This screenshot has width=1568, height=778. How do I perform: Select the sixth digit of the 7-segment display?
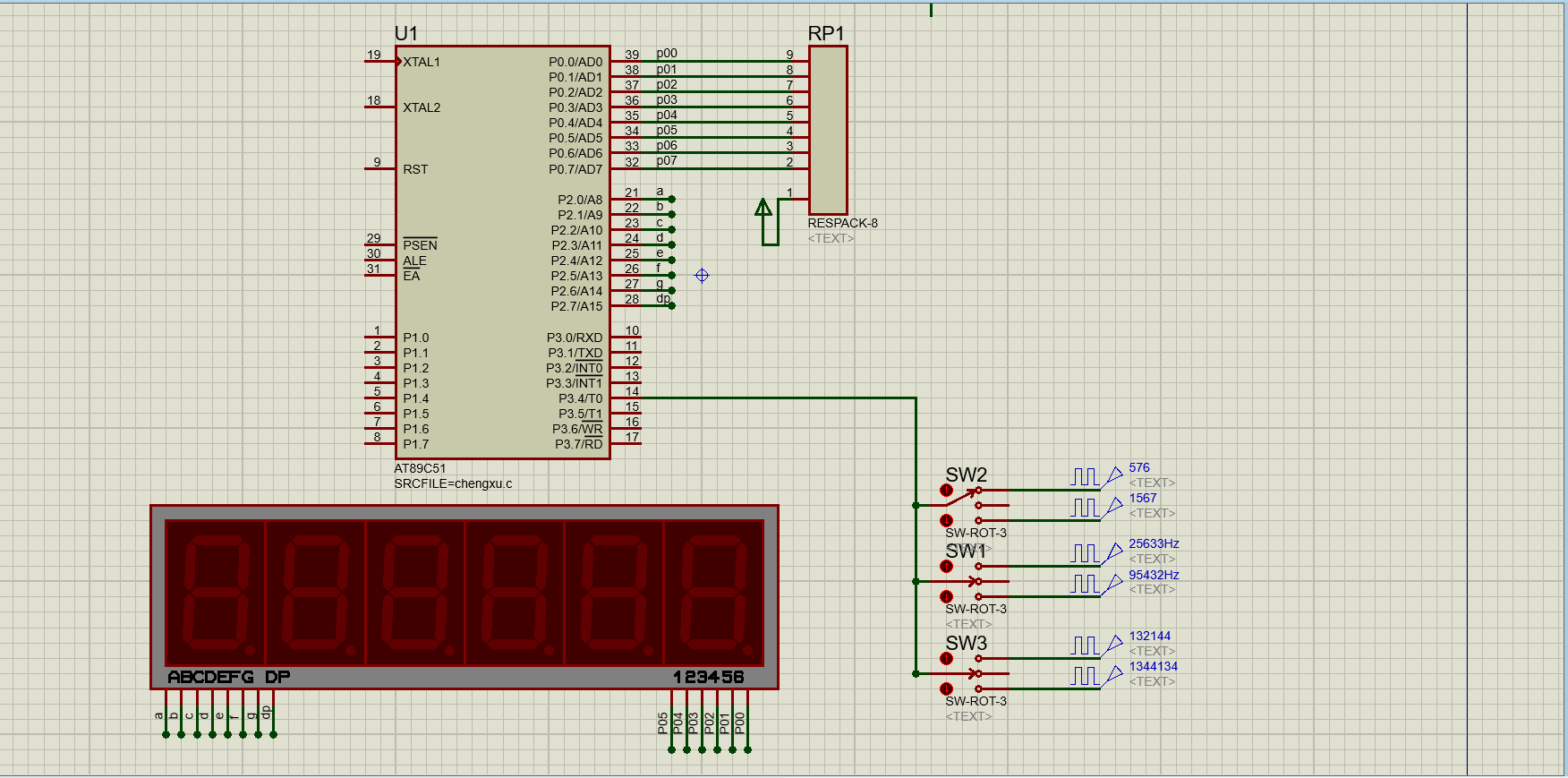click(x=713, y=593)
